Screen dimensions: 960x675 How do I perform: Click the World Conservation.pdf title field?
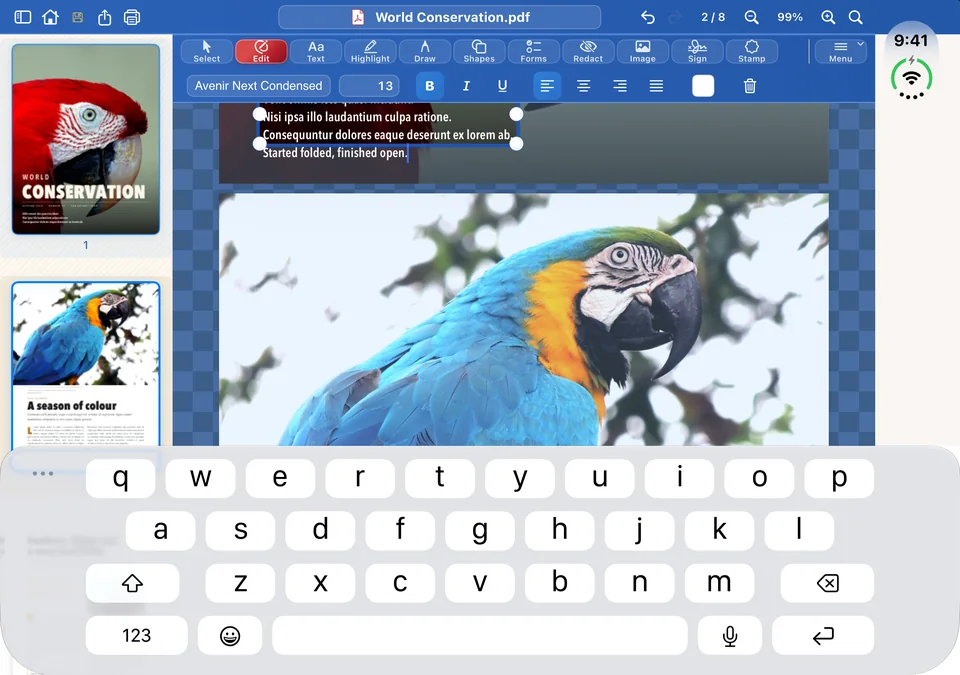click(x=440, y=17)
